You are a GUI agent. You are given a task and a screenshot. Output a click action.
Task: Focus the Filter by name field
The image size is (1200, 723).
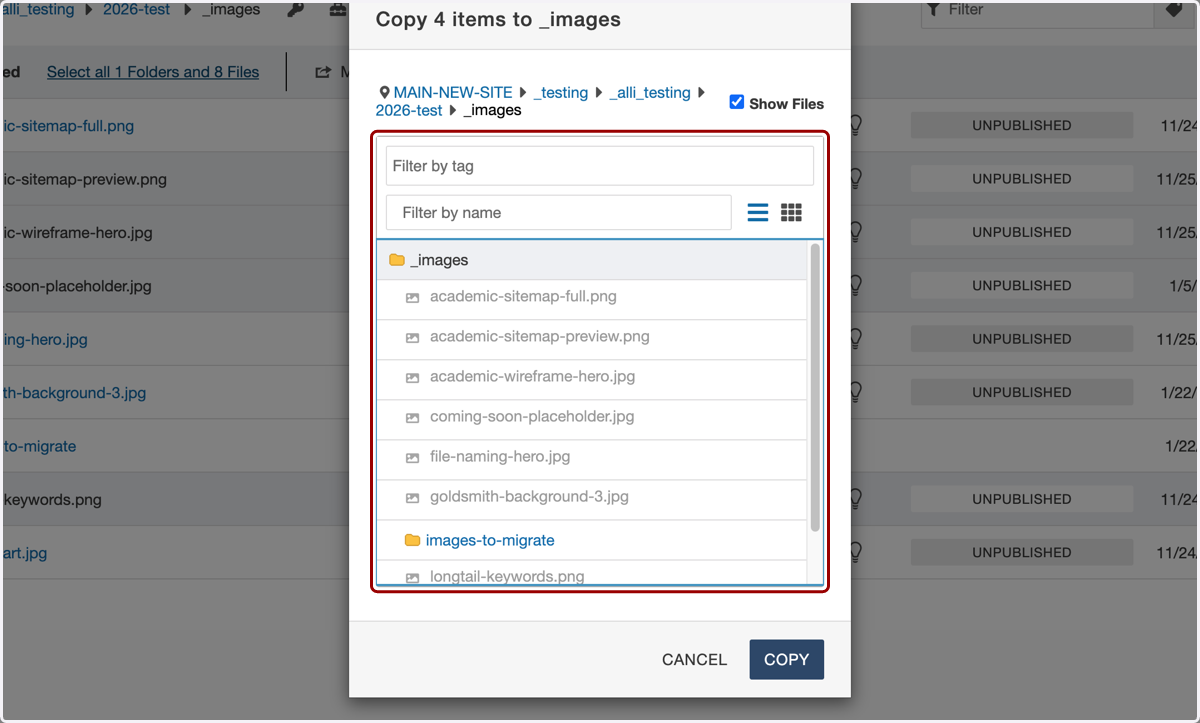pos(559,212)
